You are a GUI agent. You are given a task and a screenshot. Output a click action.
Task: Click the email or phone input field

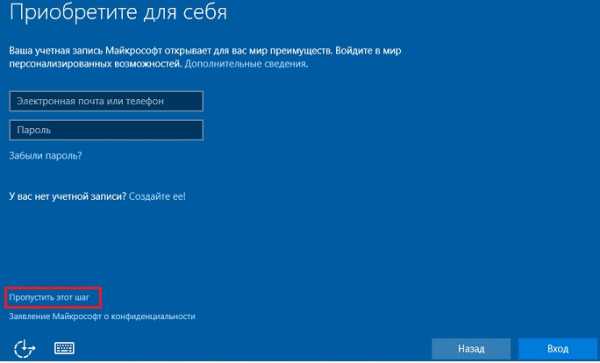[106, 101]
